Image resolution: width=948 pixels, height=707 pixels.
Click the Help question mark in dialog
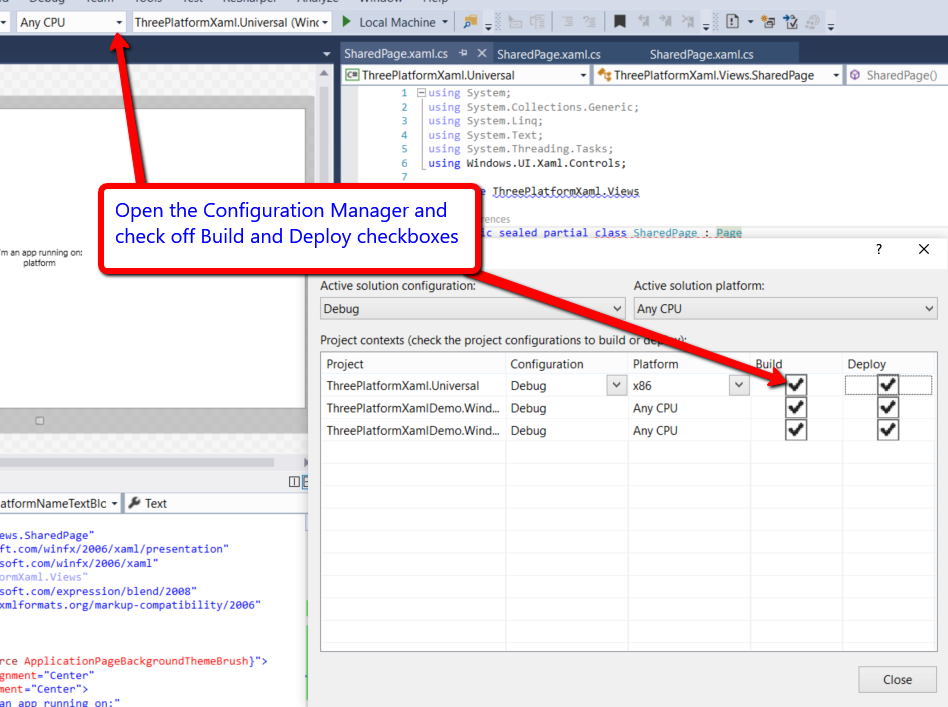coord(879,250)
